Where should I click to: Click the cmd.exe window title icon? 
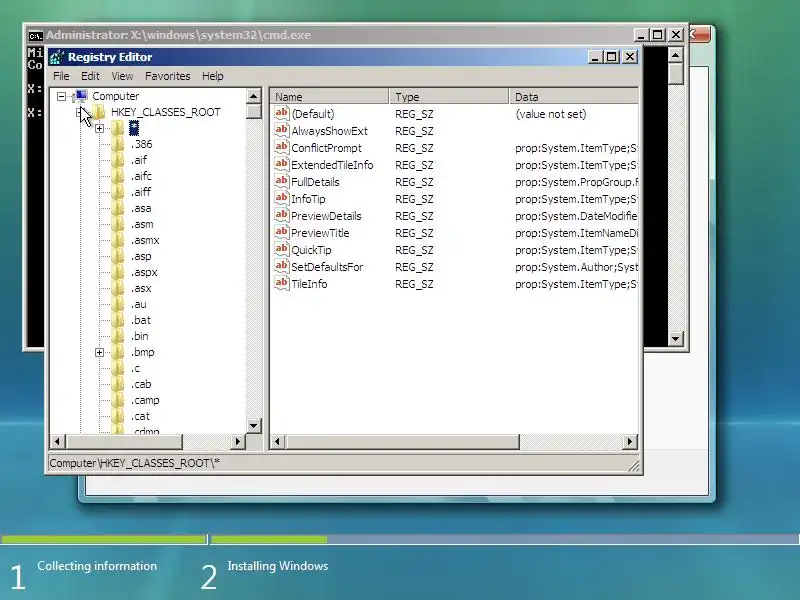click(x=35, y=35)
